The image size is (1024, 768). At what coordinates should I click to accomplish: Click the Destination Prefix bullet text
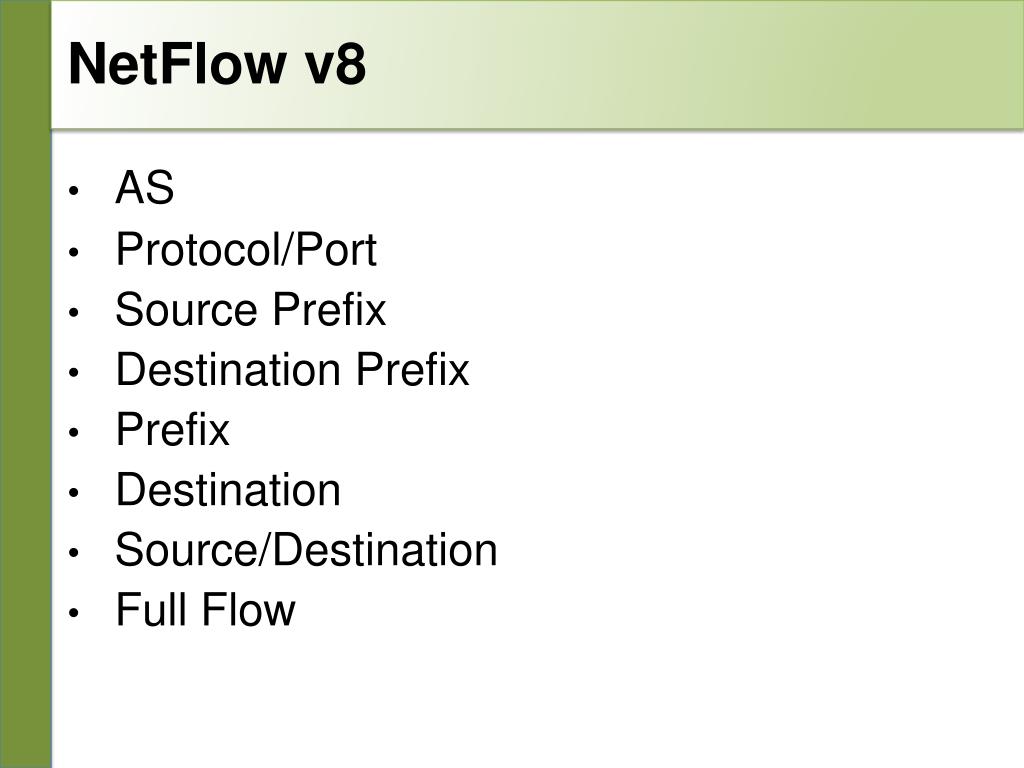[x=293, y=369]
